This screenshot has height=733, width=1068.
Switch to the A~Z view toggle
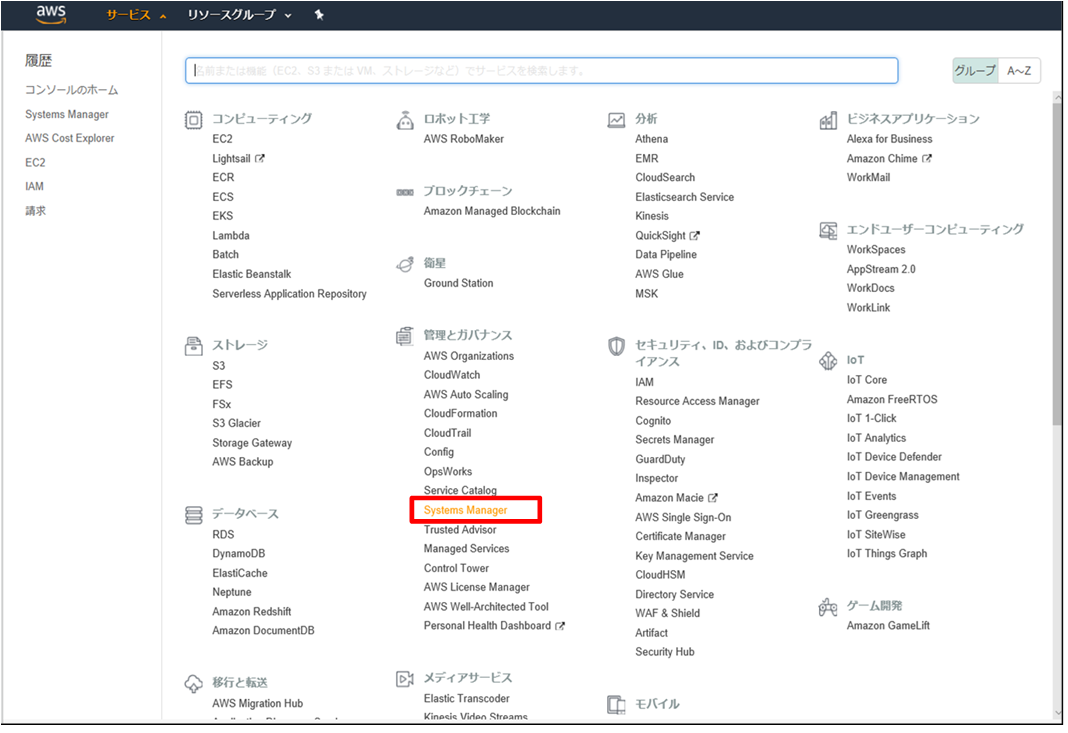(x=1019, y=71)
